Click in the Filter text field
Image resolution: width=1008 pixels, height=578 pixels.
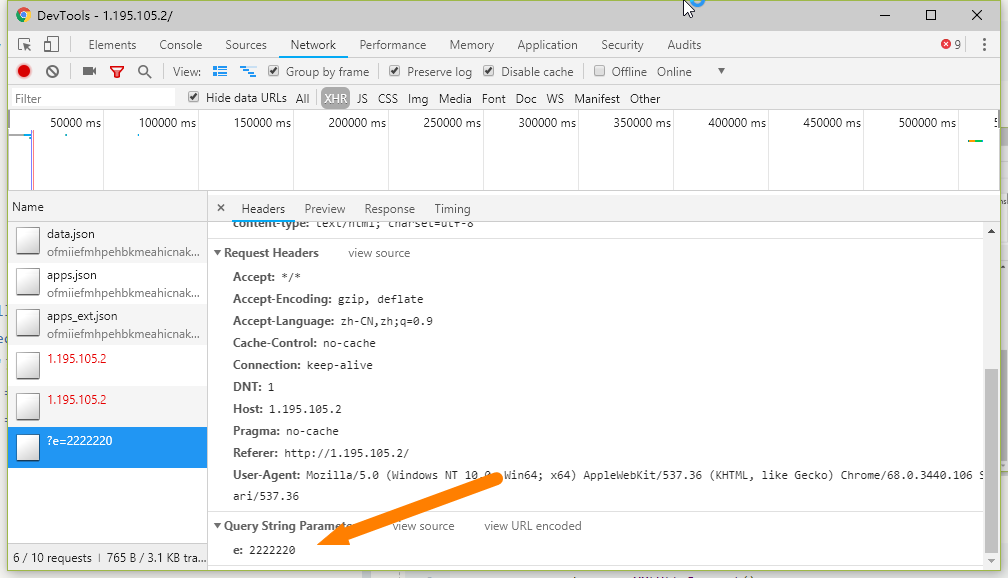coord(93,98)
